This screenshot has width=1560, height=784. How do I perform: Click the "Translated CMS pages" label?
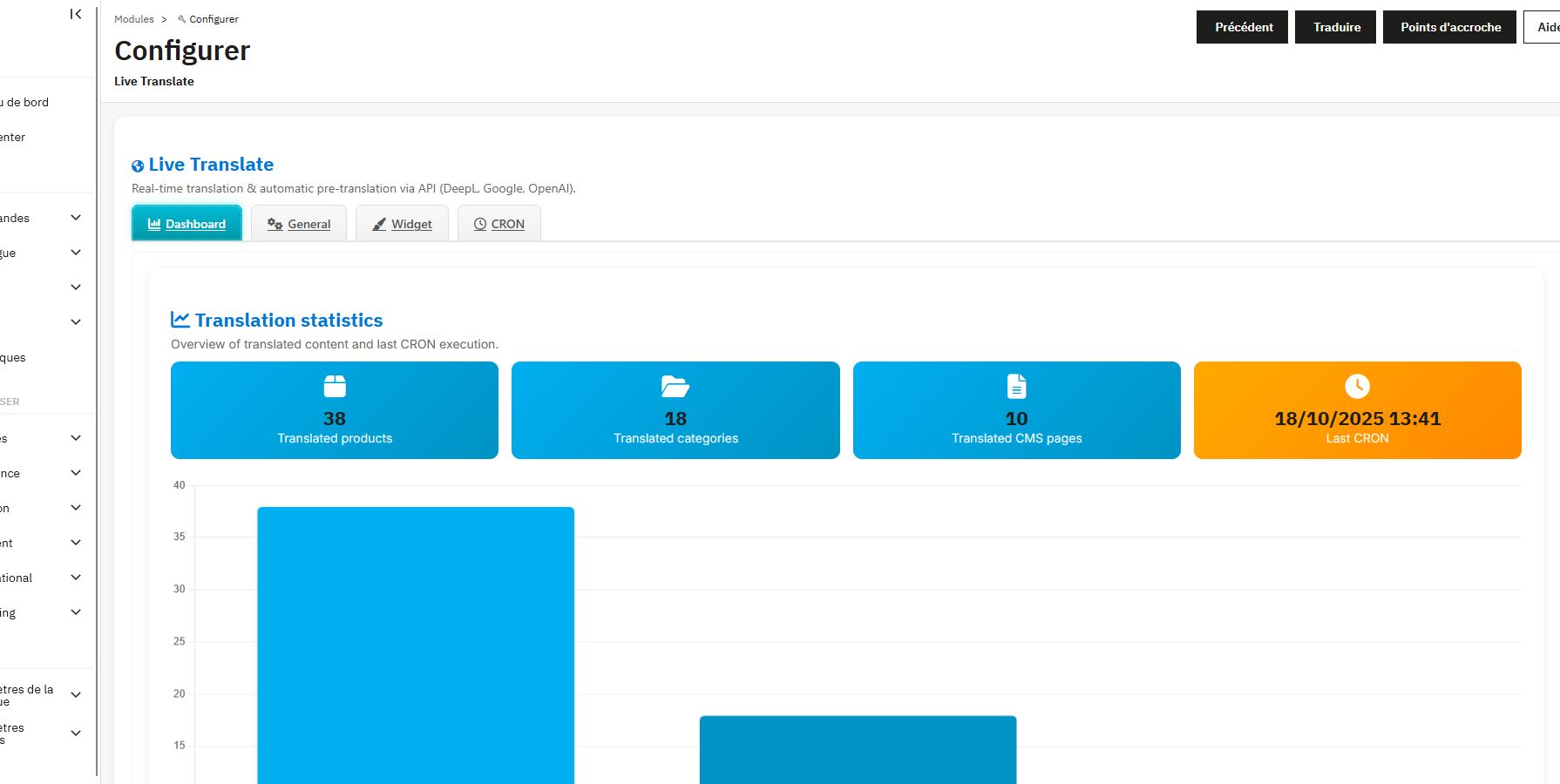click(1016, 438)
